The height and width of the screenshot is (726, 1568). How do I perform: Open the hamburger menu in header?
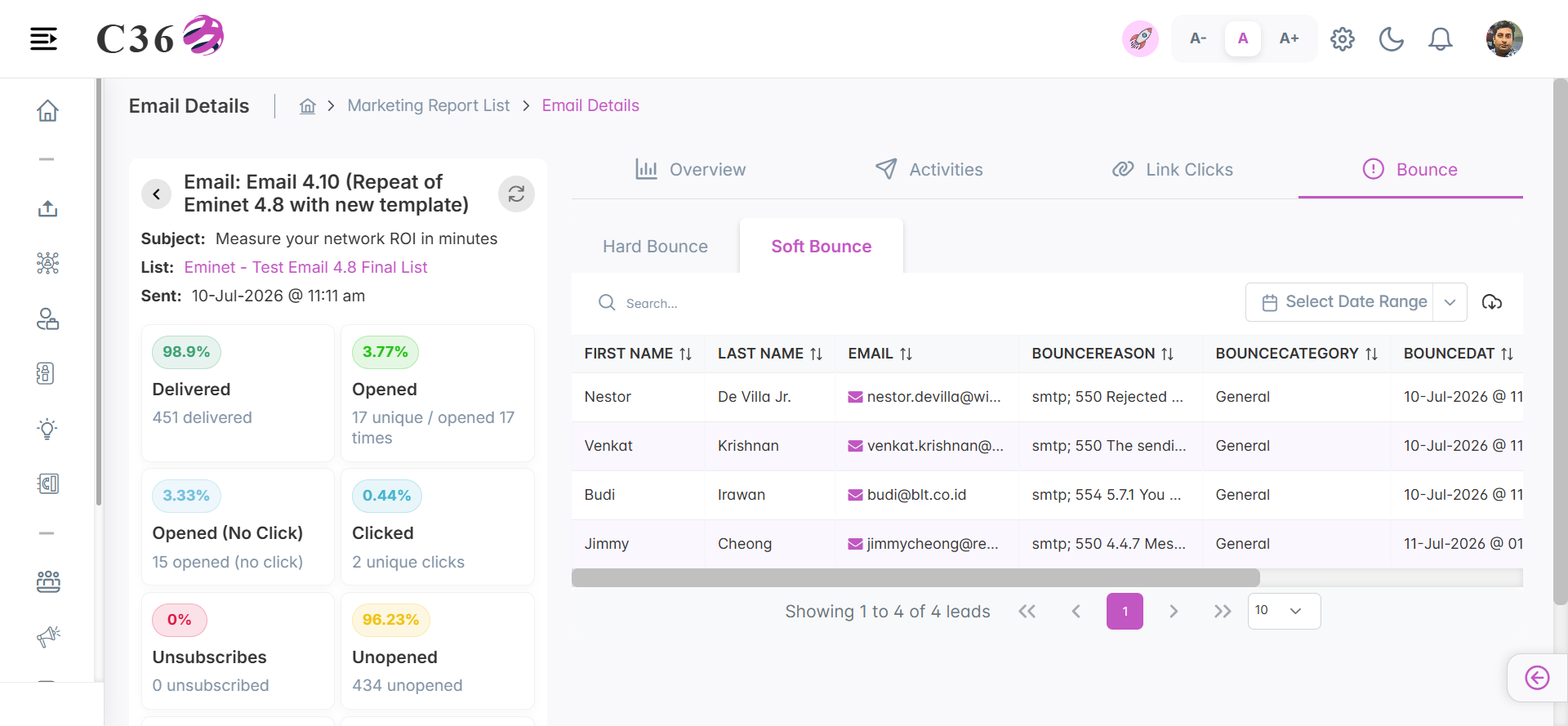(x=43, y=38)
